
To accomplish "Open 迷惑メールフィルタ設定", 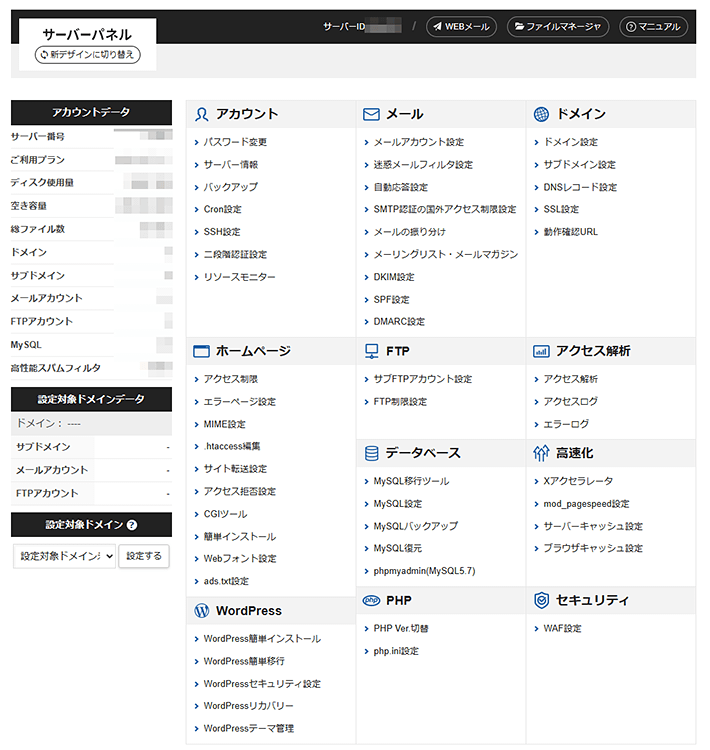I will pos(423,165).
